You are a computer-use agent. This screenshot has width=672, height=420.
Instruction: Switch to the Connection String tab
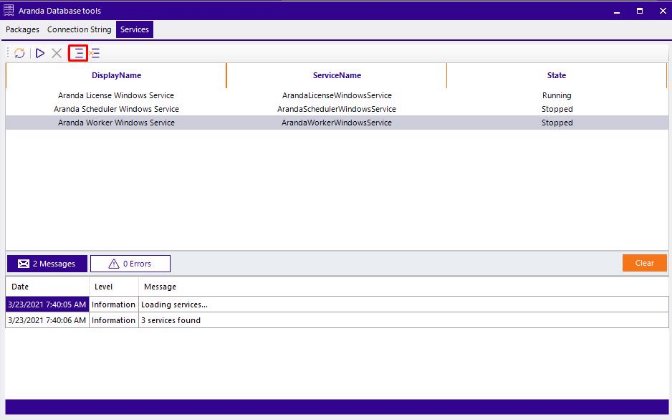[x=79, y=30]
